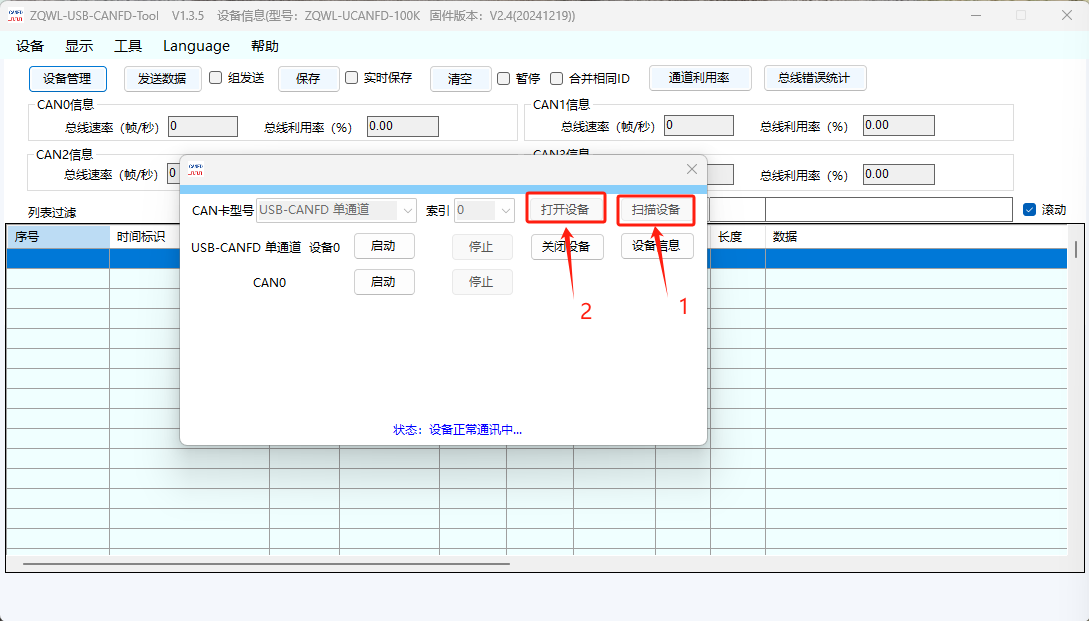Screen dimensions: 1089x621
Task: Enable 合并相同ID checkbox
Action: pos(557,78)
